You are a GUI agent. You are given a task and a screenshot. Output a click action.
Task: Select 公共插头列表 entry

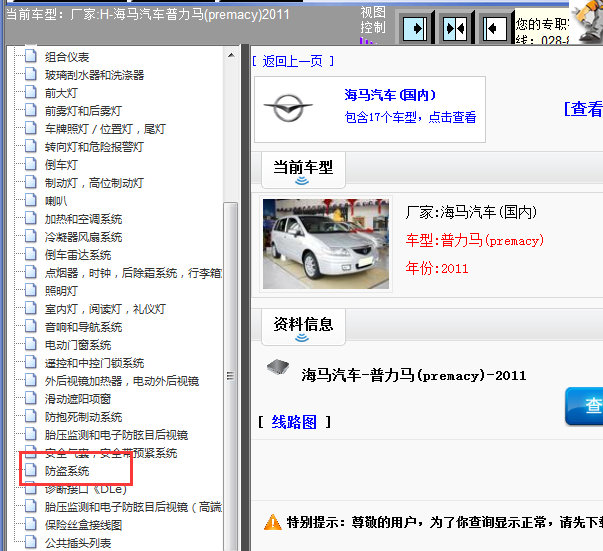78,543
